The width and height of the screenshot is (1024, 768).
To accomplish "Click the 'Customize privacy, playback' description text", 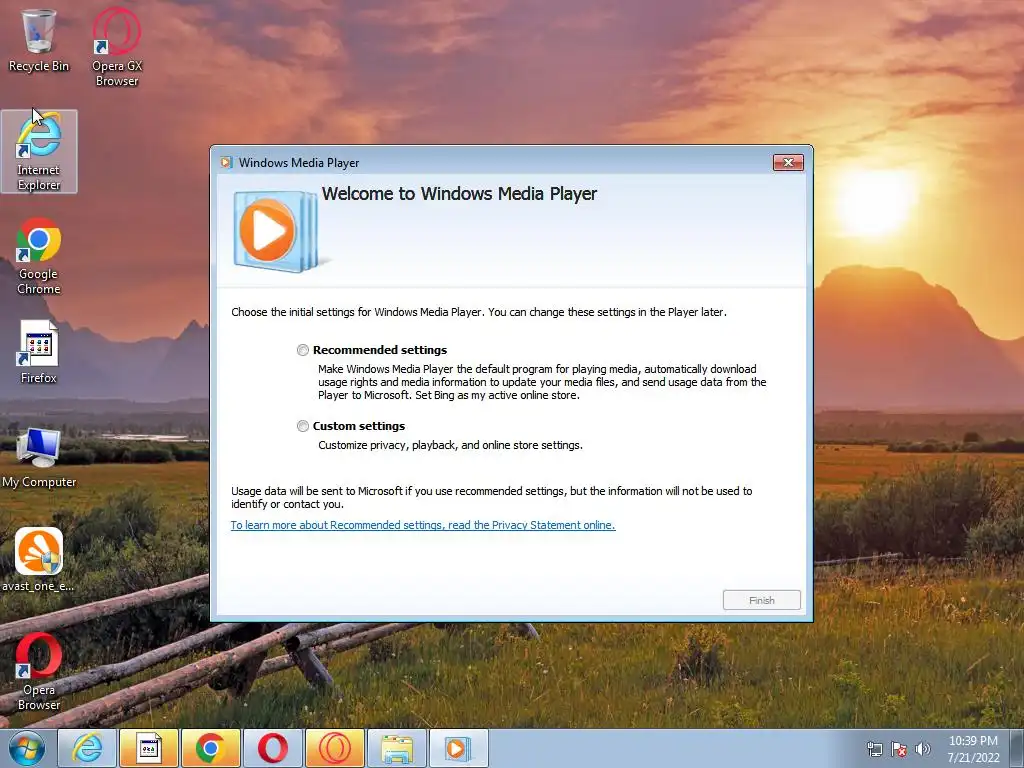I will tap(450, 445).
